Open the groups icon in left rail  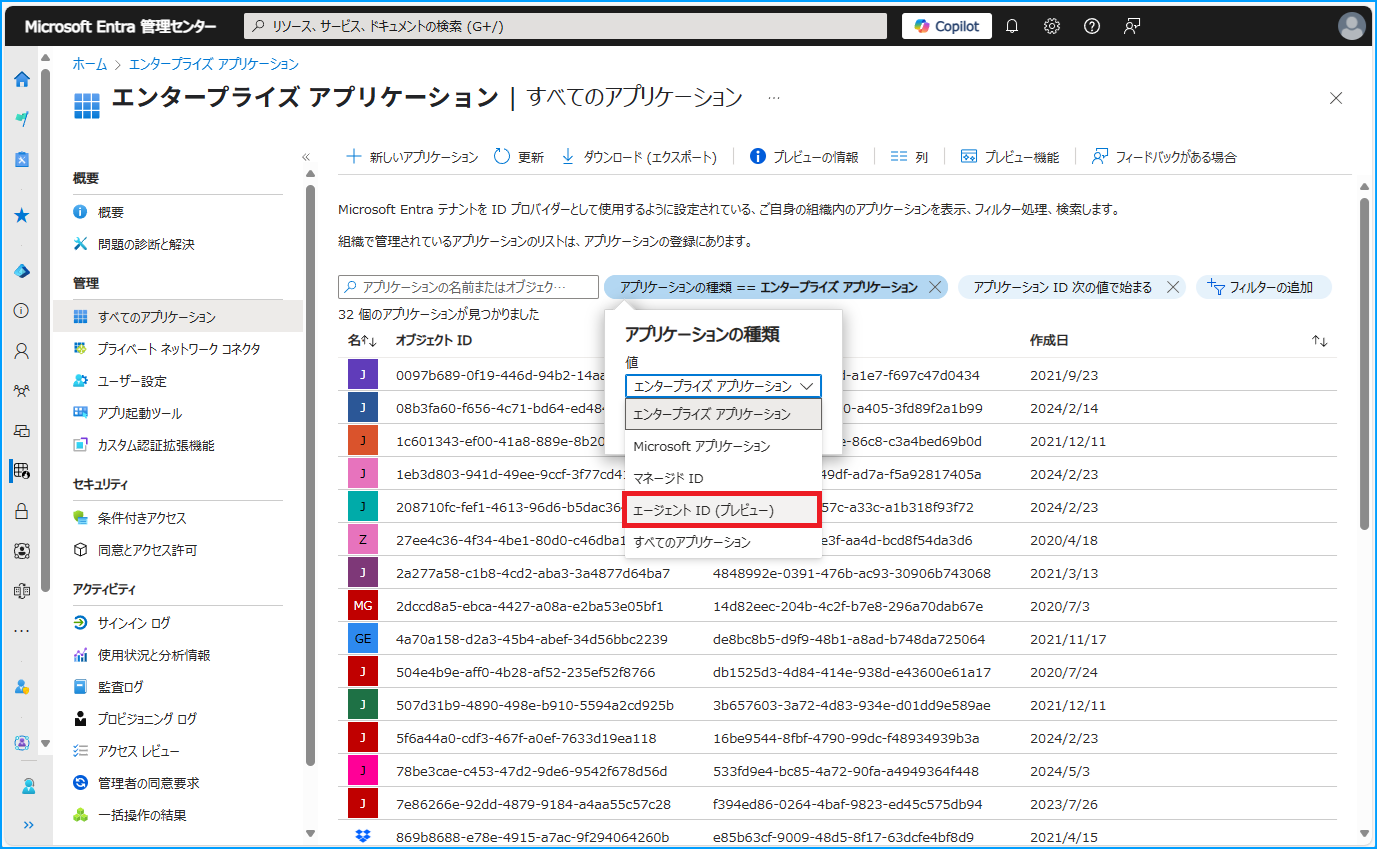[21, 391]
